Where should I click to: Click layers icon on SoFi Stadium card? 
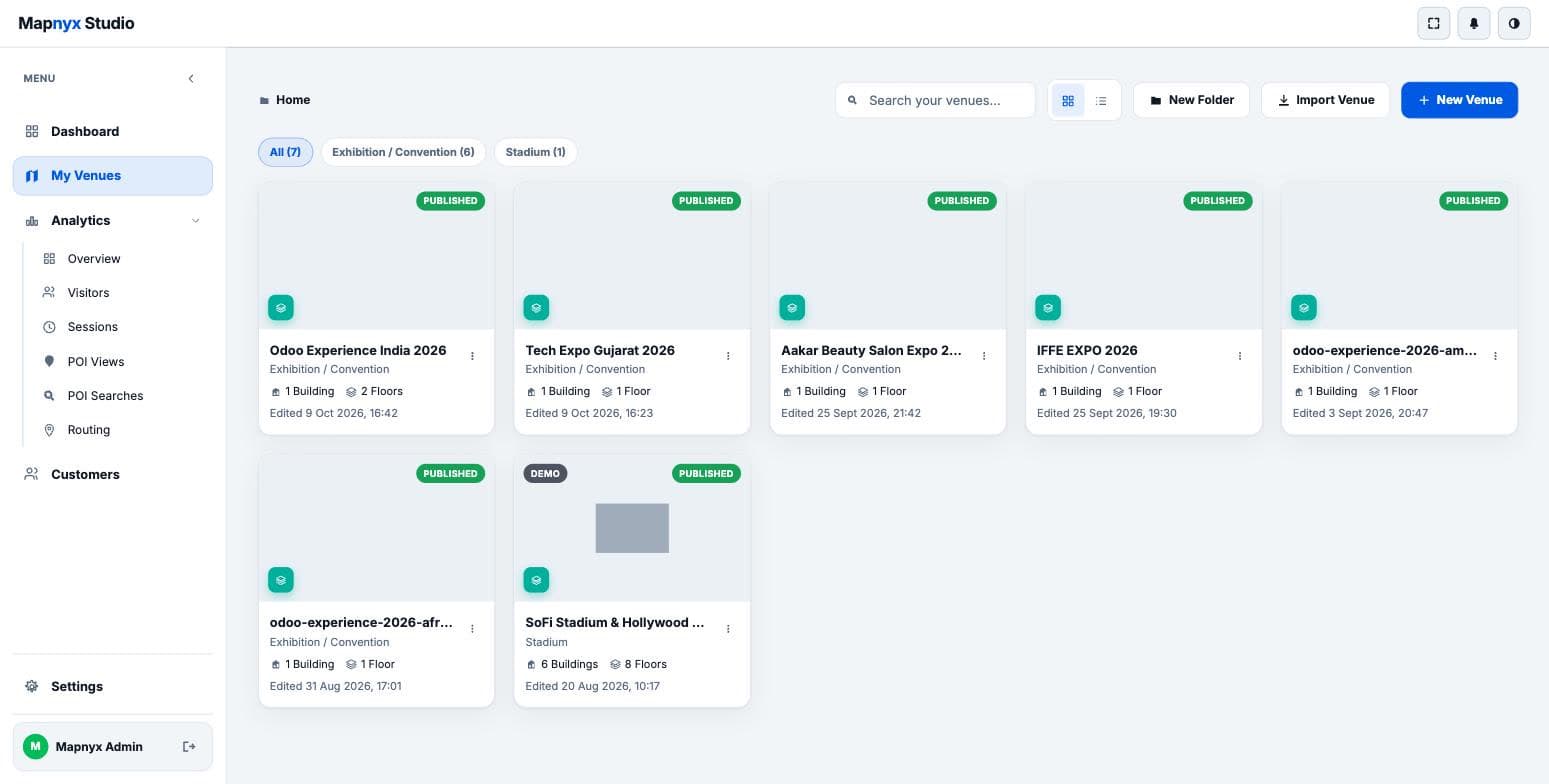(x=536, y=580)
